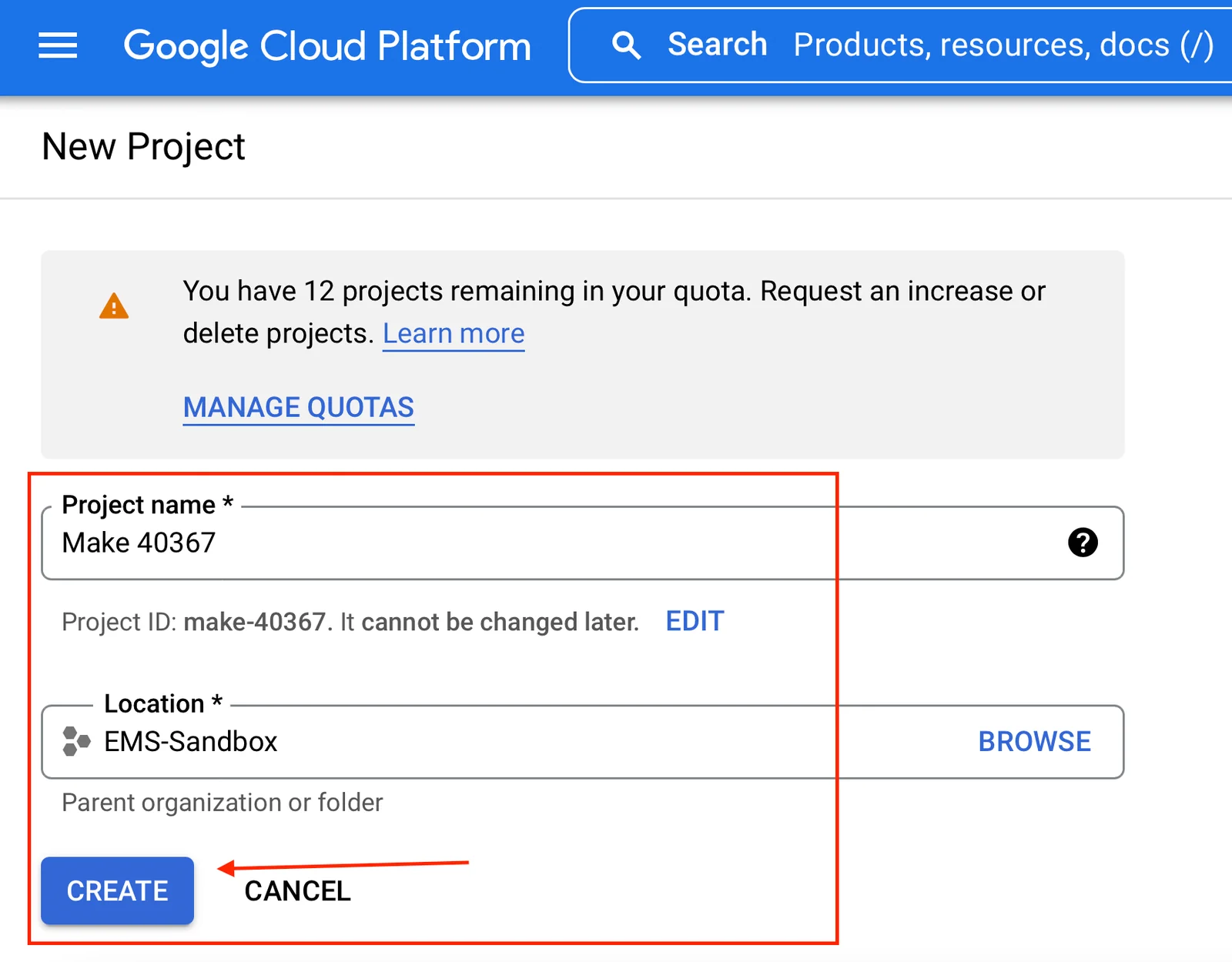Open the hamburger navigation menu
1232x962 pixels.
pos(58,45)
